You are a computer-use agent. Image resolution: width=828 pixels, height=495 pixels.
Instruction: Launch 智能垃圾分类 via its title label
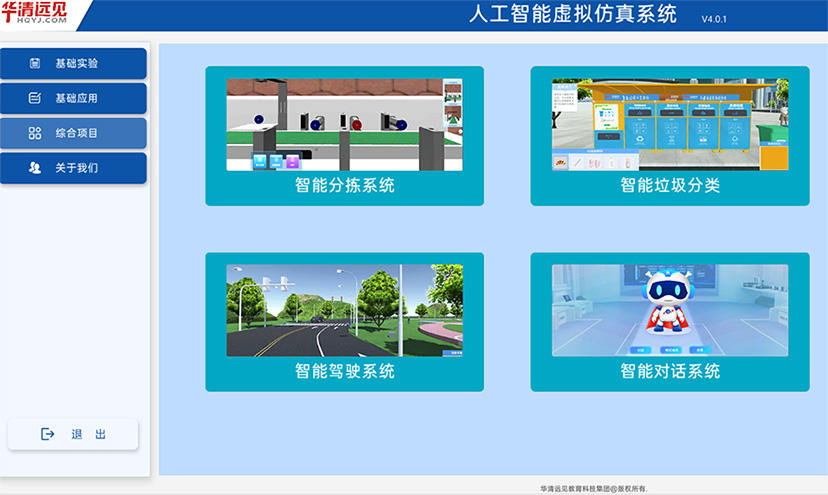[x=669, y=186]
